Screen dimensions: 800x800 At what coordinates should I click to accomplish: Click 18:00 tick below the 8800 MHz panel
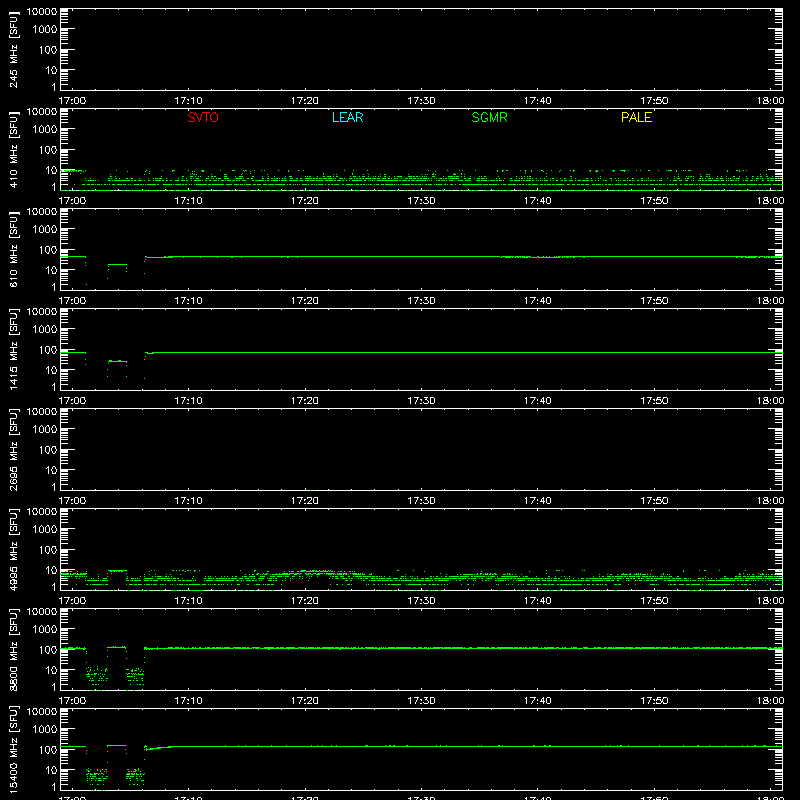770,701
